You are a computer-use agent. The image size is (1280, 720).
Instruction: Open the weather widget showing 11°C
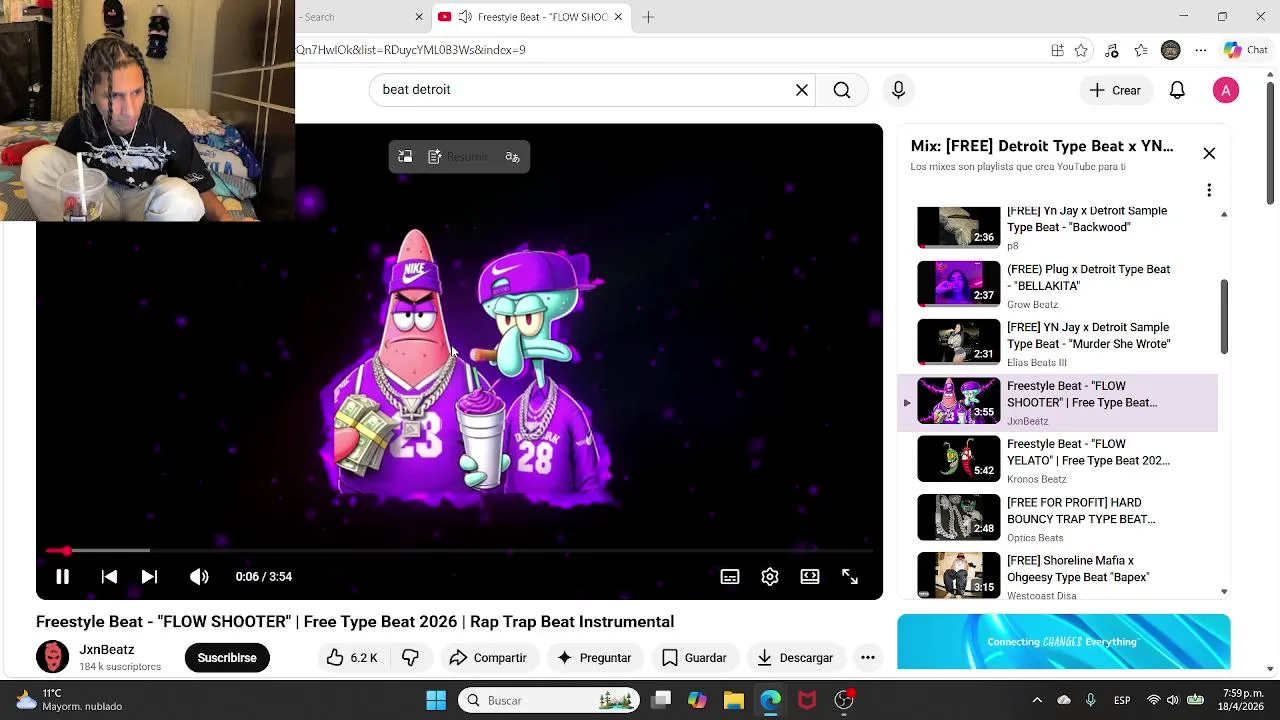70,700
